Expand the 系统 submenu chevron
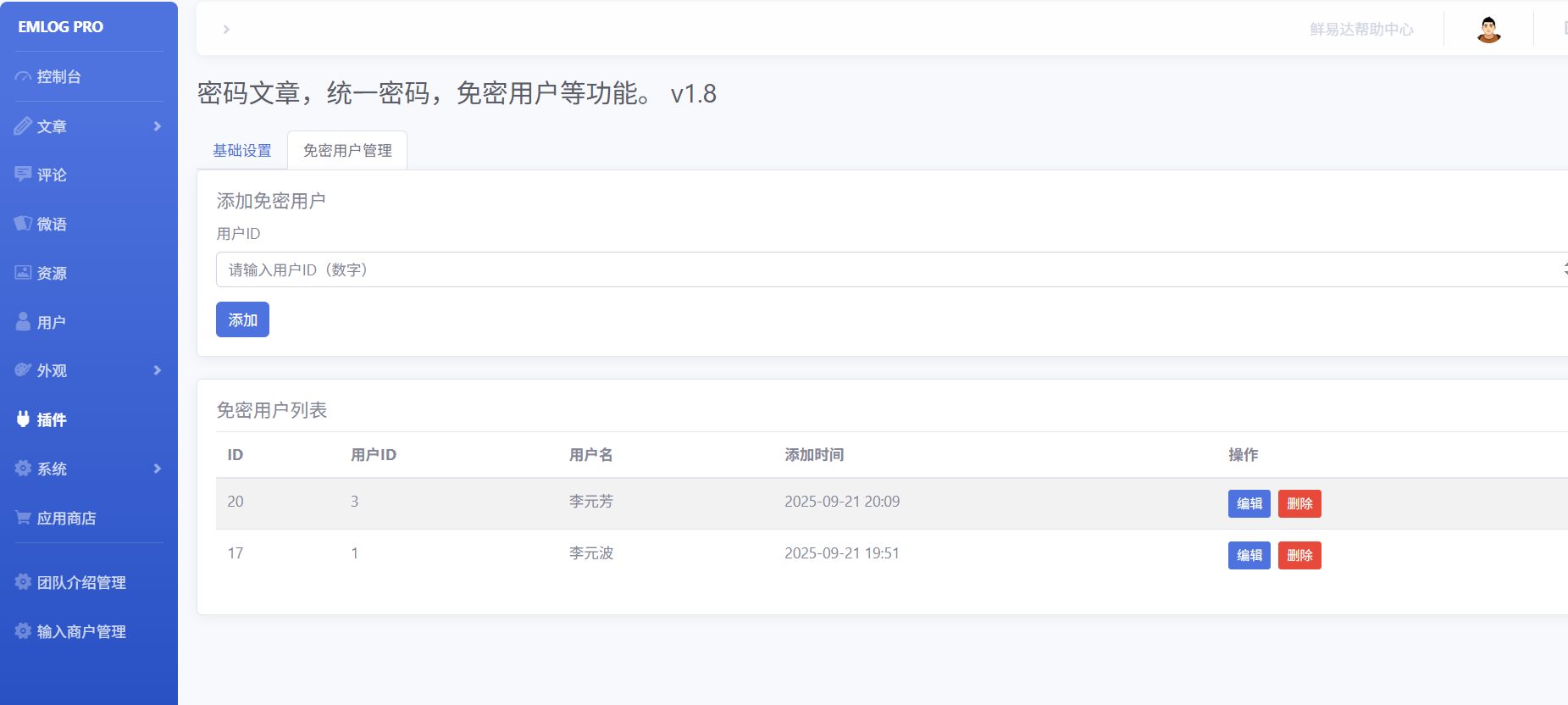 (x=158, y=469)
